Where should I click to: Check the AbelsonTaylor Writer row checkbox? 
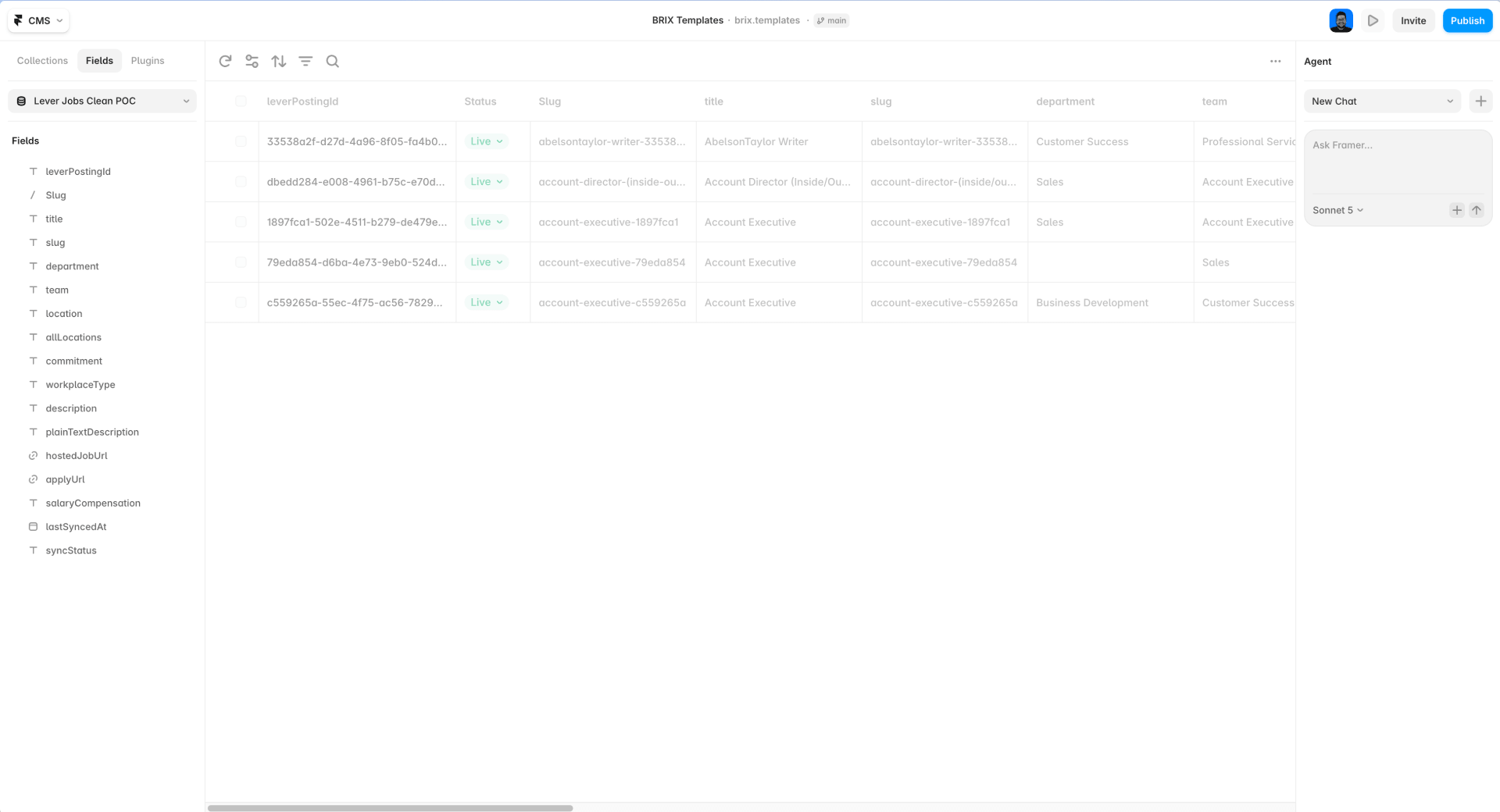click(x=241, y=141)
